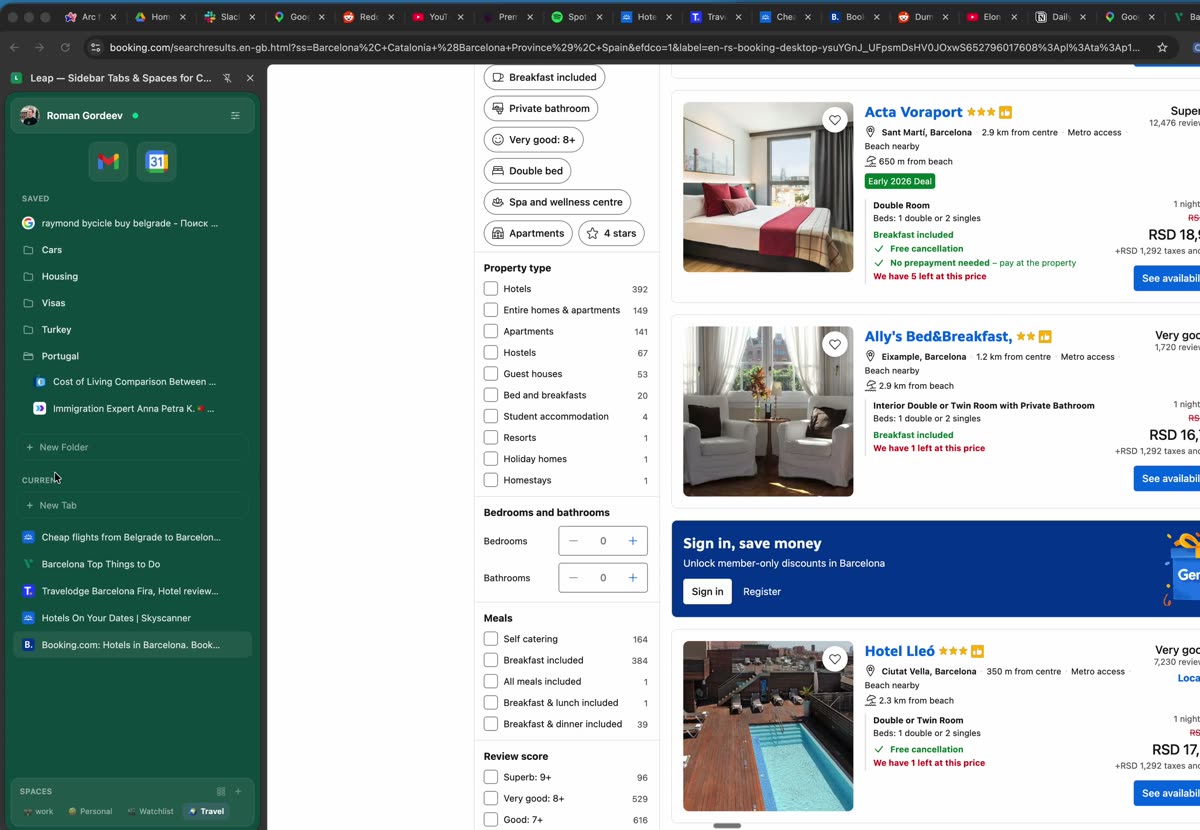1200x830 pixels.
Task: Click Register link on banner
Action: click(x=761, y=592)
